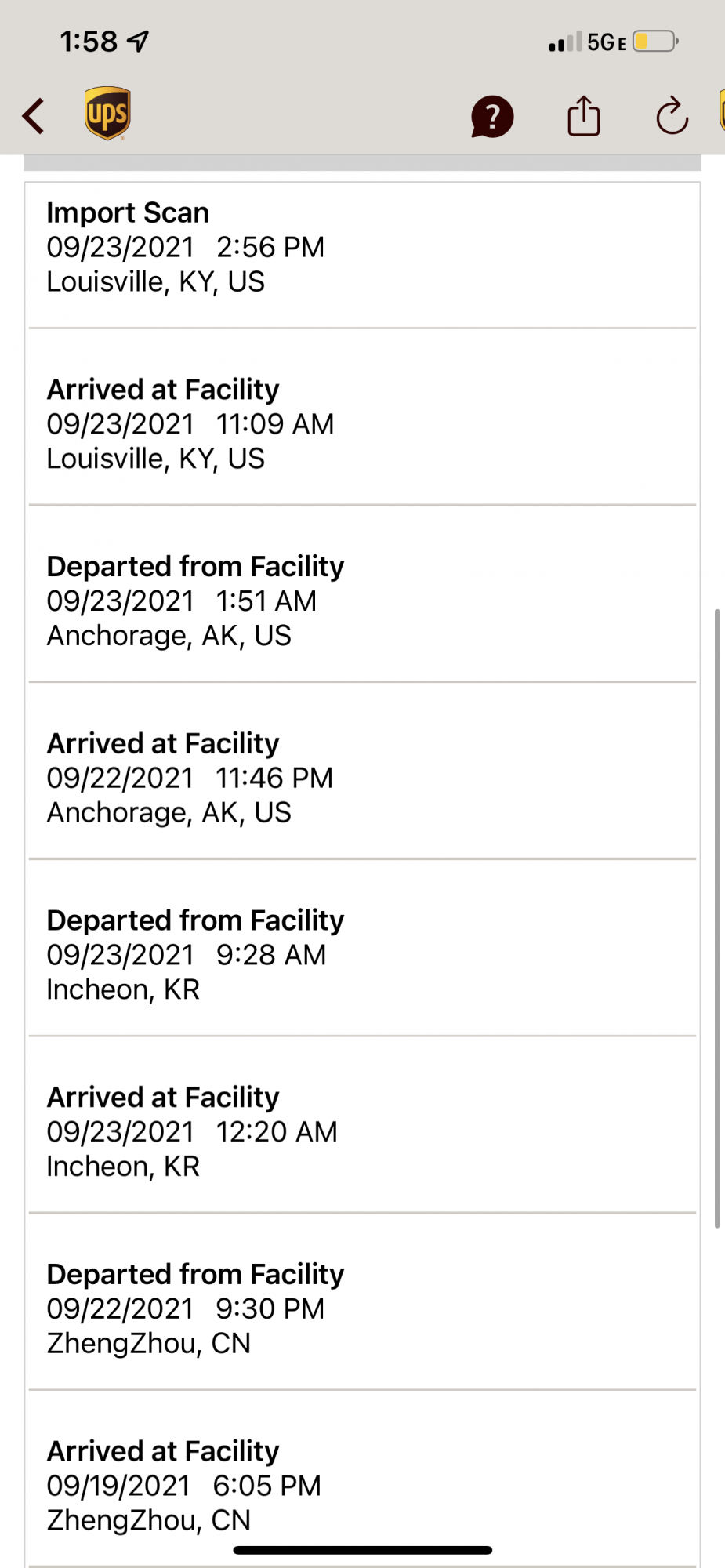Tap the battery indicator icon
725x1568 pixels.
(x=654, y=41)
